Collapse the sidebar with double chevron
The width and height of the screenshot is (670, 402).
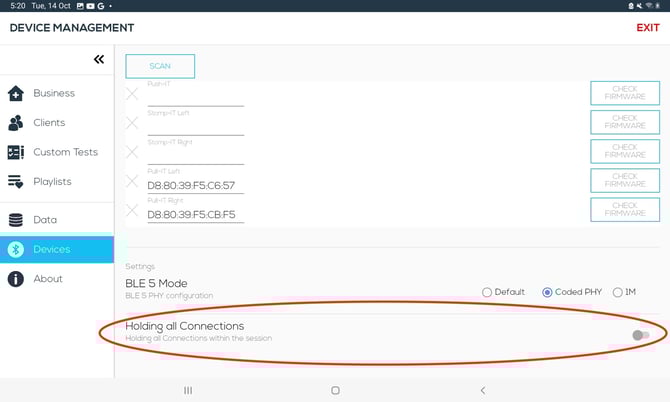pos(98,60)
